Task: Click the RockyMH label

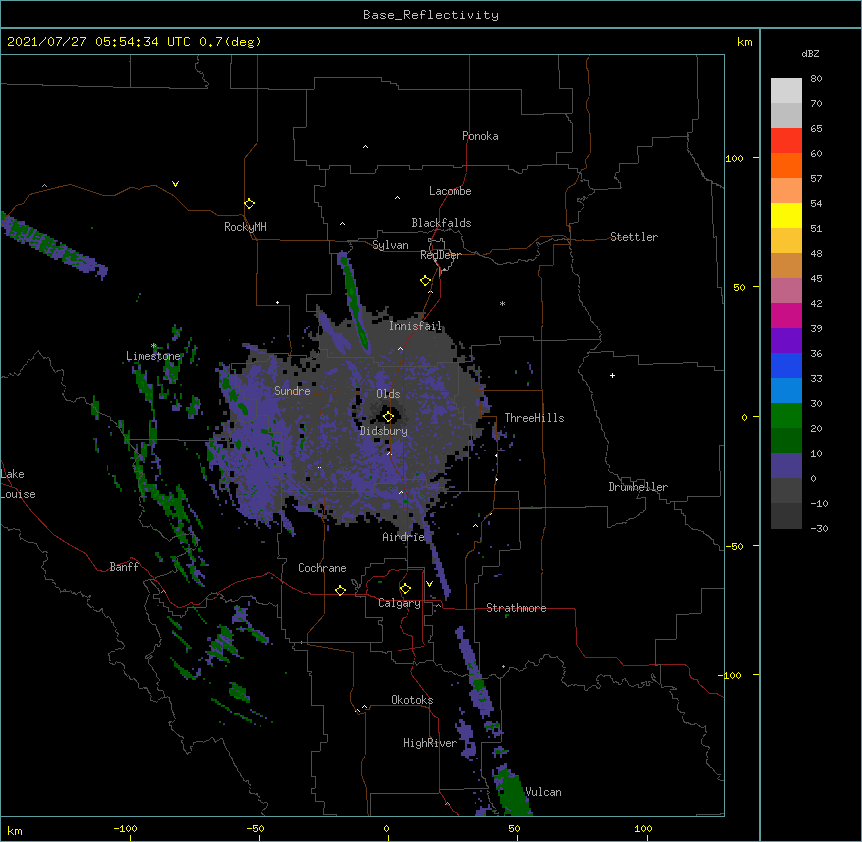Action: 245,227
